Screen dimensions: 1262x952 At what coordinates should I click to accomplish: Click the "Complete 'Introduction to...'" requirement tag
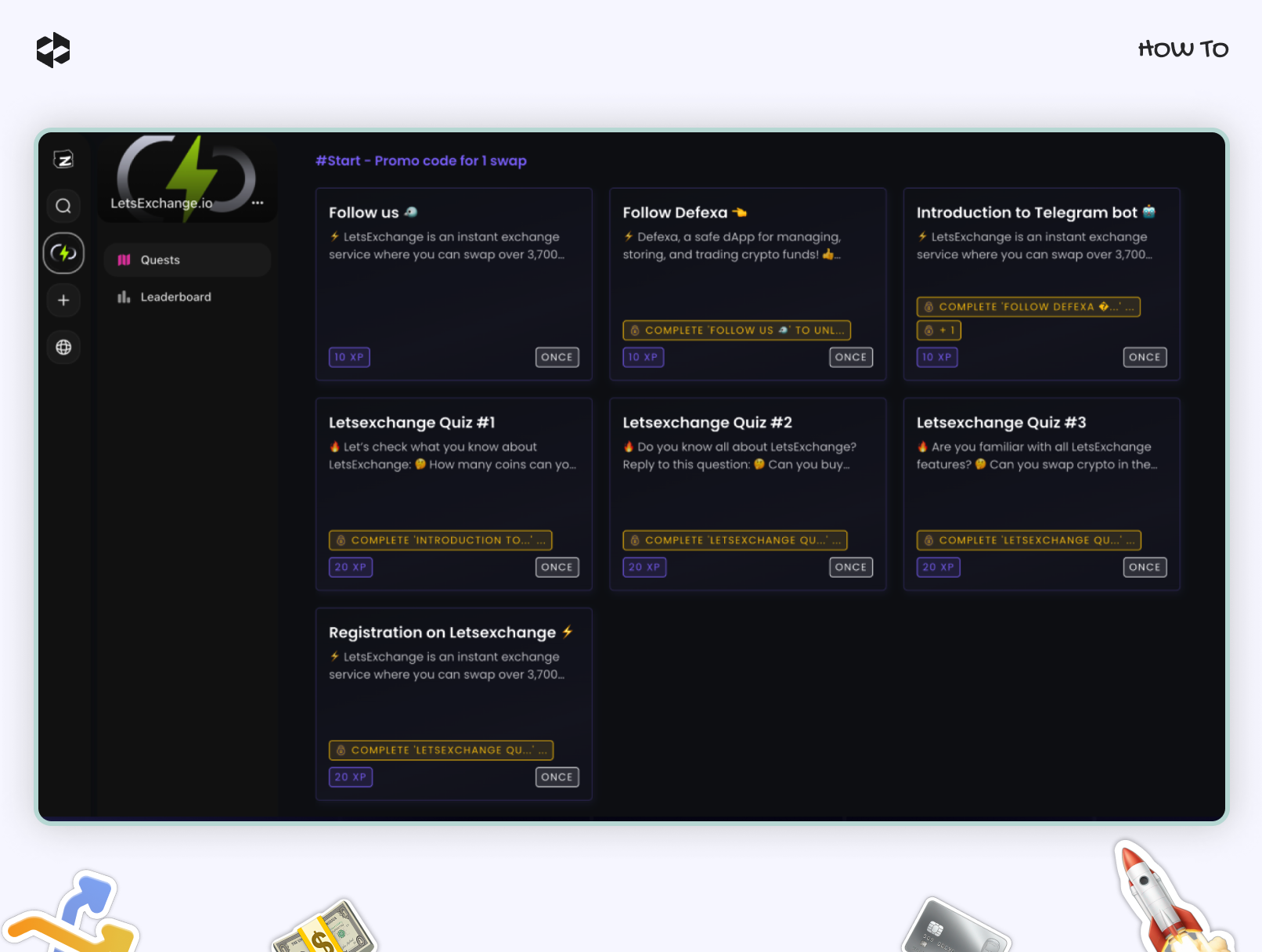tap(441, 540)
